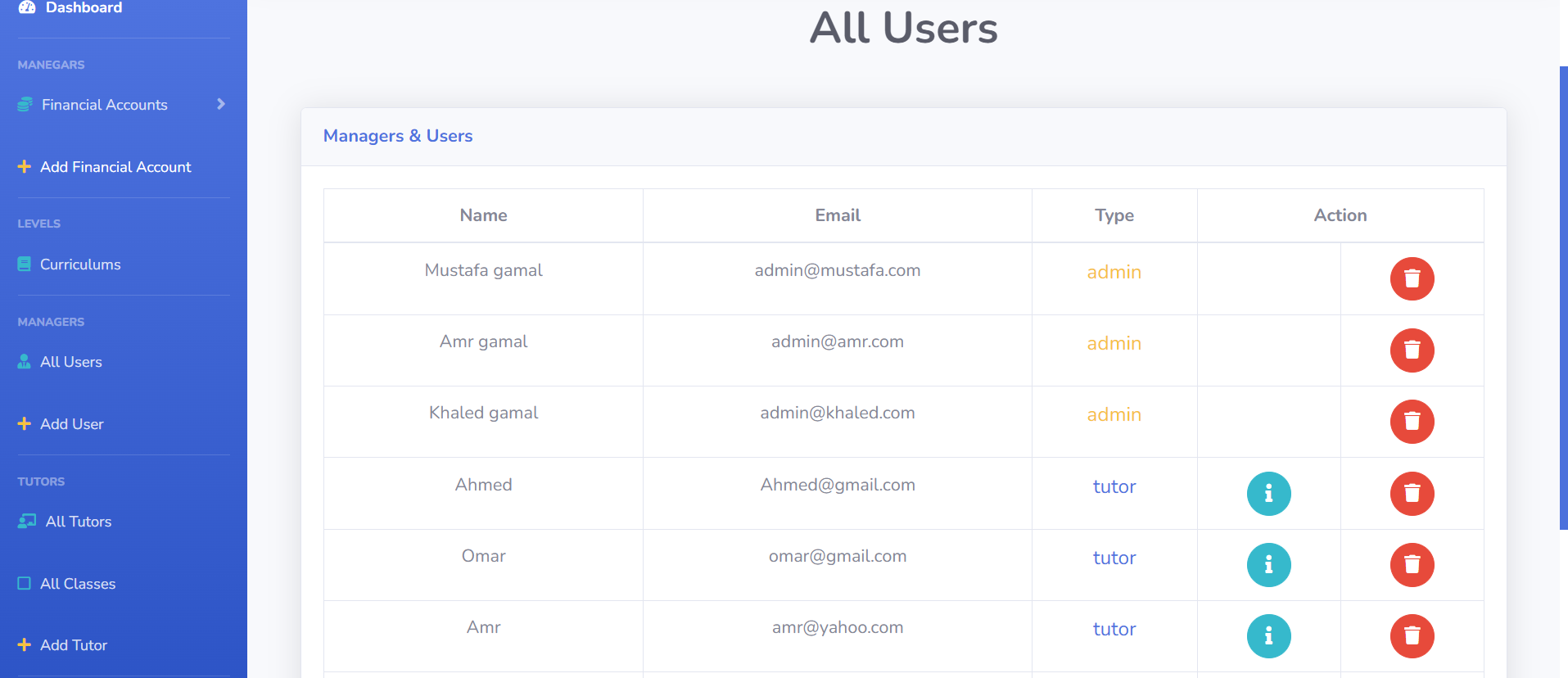
Task: Delete the tutor Ahmed
Action: coord(1412,493)
